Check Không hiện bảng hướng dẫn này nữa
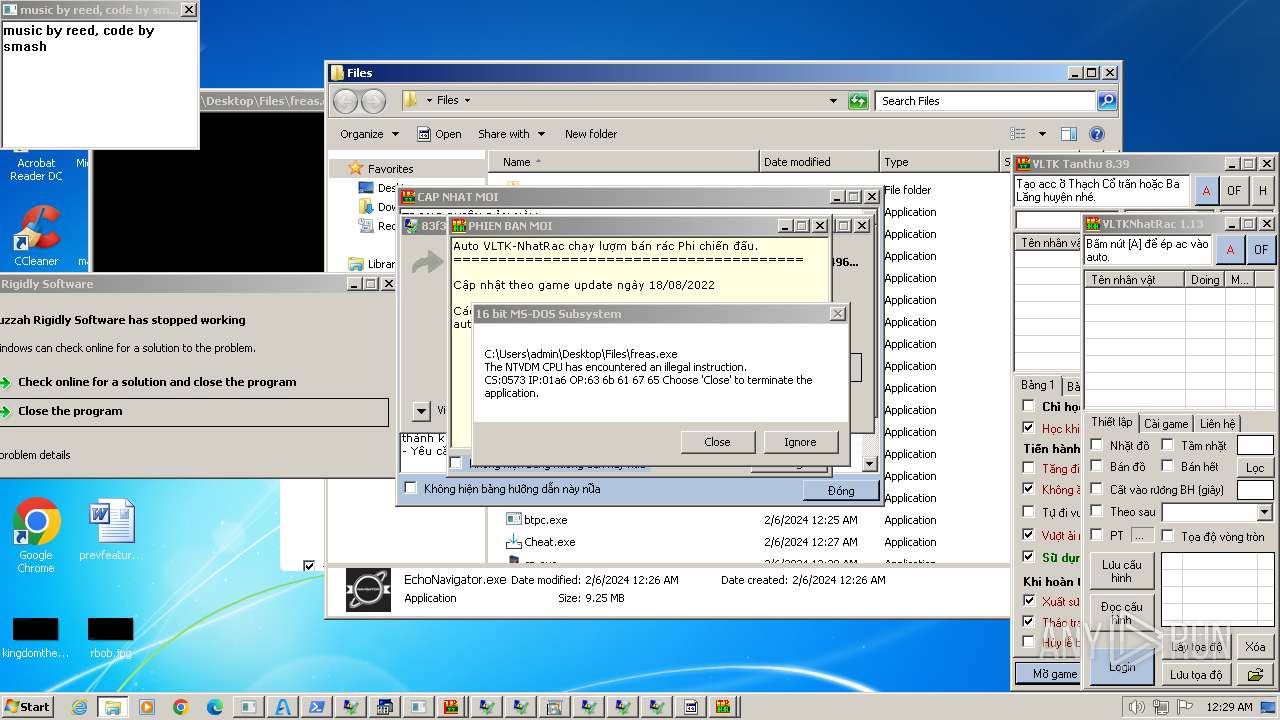 pyautogui.click(x=410, y=488)
